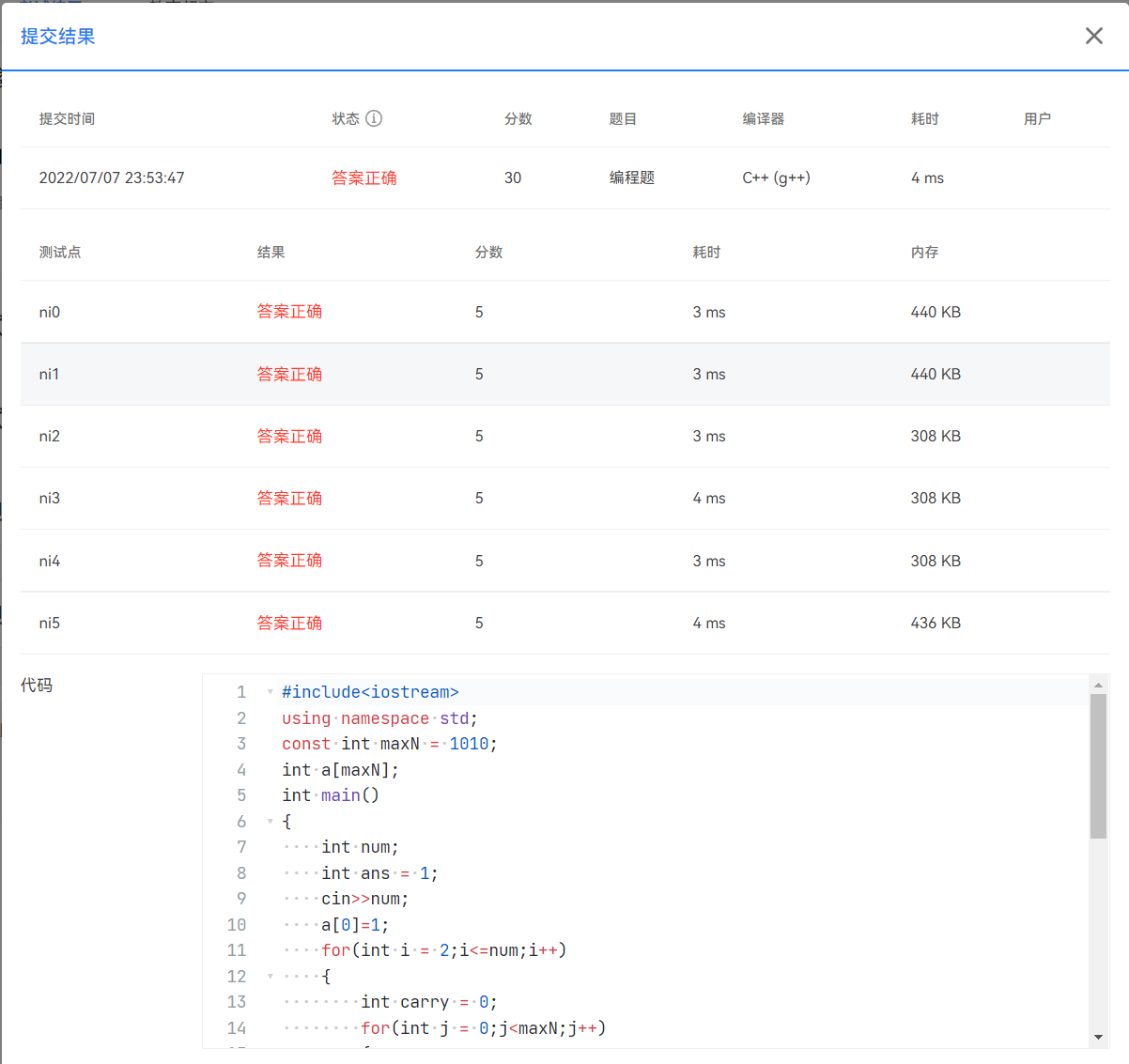
Task: Click code line int ans = 1;
Action: click(x=379, y=873)
